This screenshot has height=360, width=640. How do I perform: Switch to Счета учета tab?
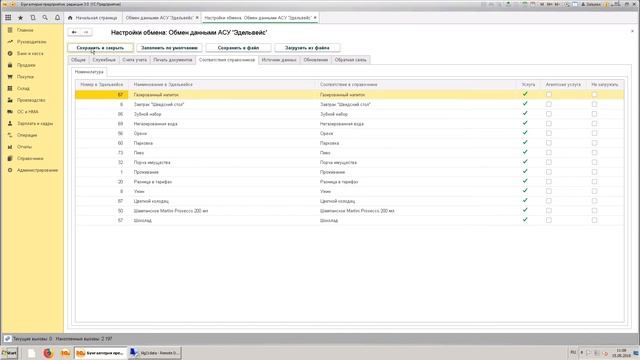134,60
